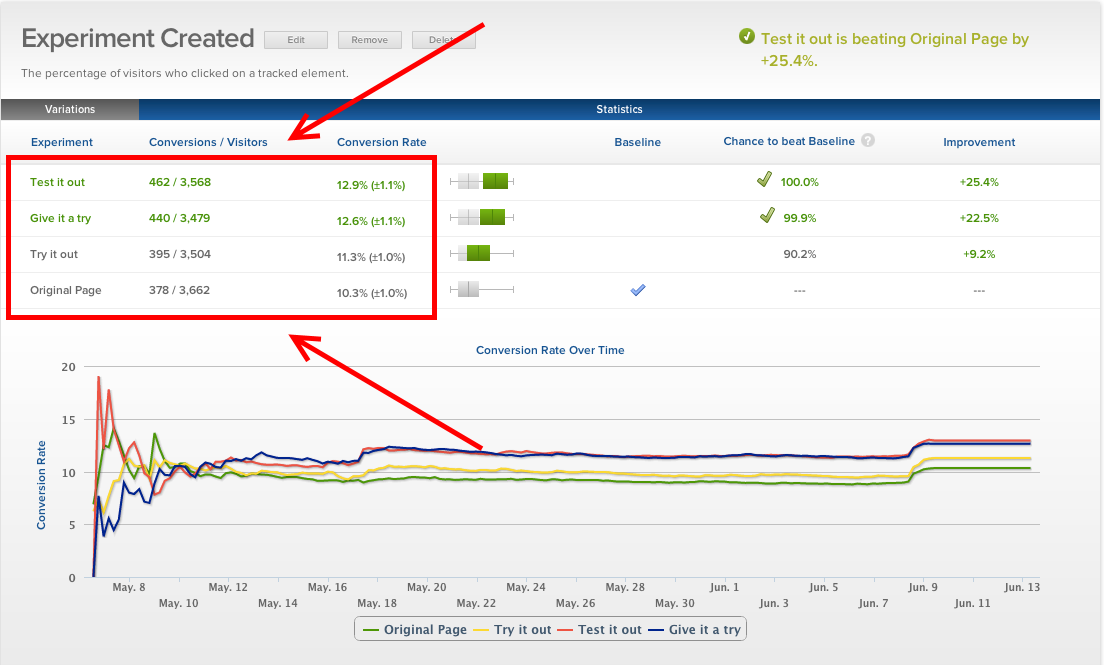1104x665 pixels.
Task: Click the green checkmark next to 99.9%
Action: click(767, 215)
